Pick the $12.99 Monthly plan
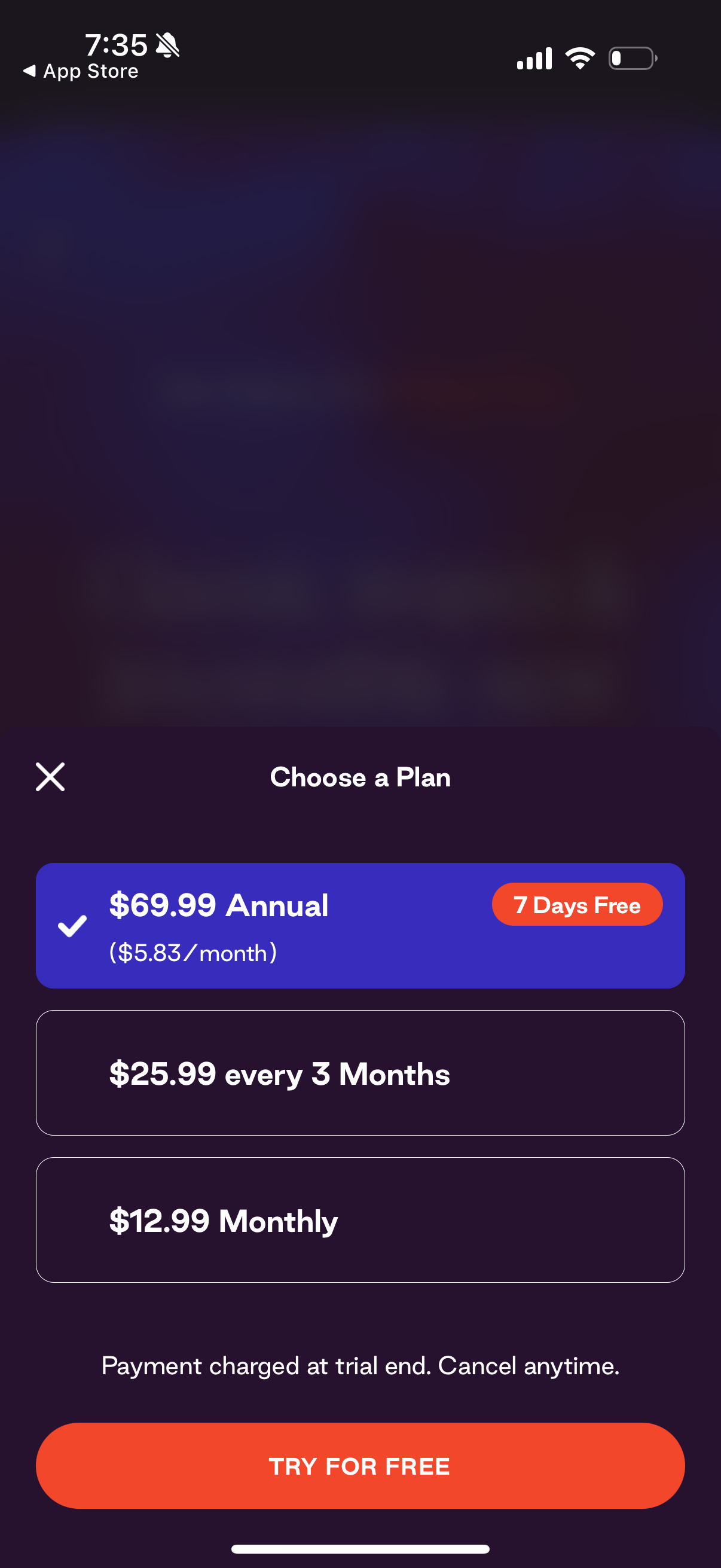Viewport: 721px width, 1568px height. (360, 1220)
